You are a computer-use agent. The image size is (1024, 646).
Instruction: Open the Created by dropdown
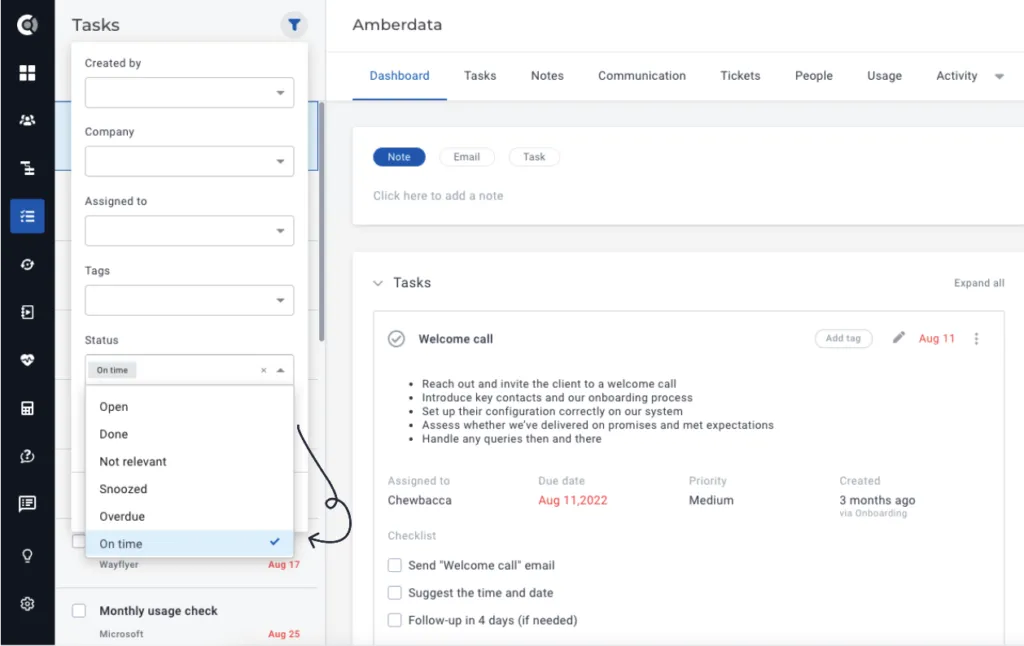click(x=189, y=93)
